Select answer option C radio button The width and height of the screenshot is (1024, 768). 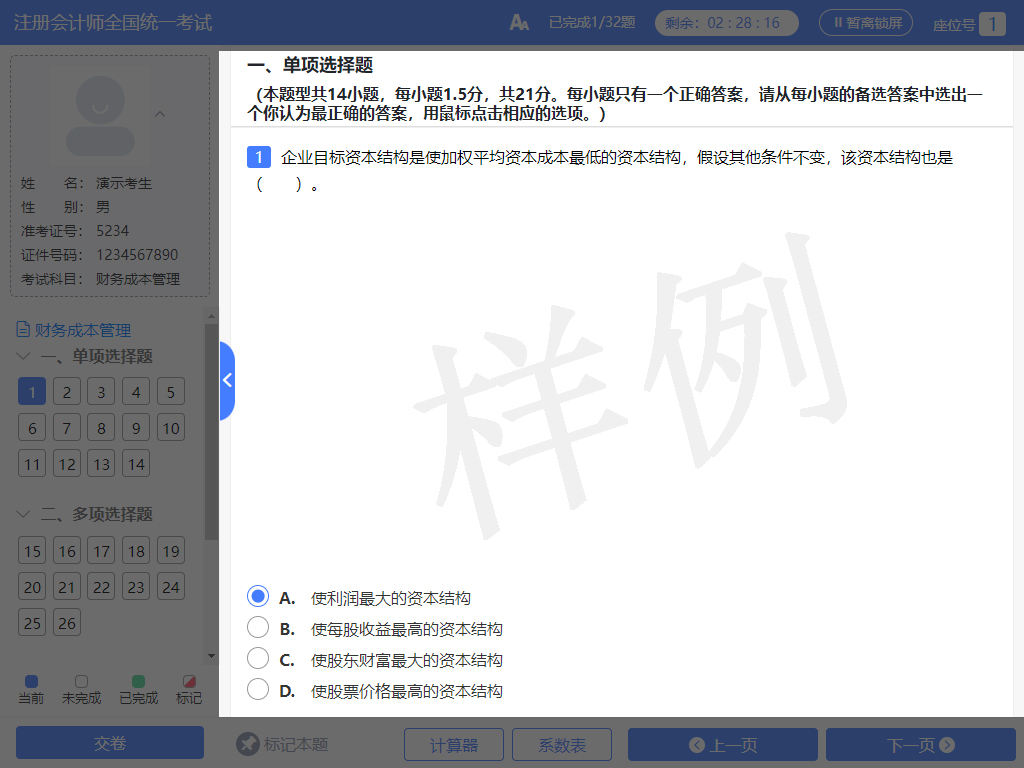click(x=258, y=659)
